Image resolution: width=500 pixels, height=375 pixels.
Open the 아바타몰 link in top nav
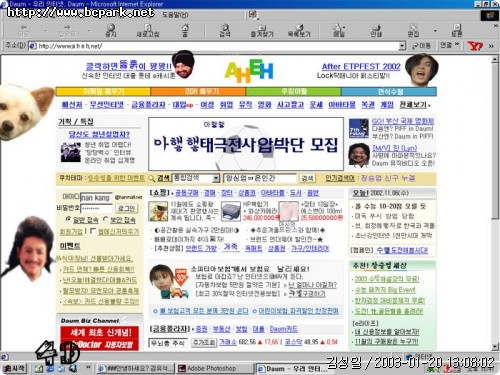342,105
